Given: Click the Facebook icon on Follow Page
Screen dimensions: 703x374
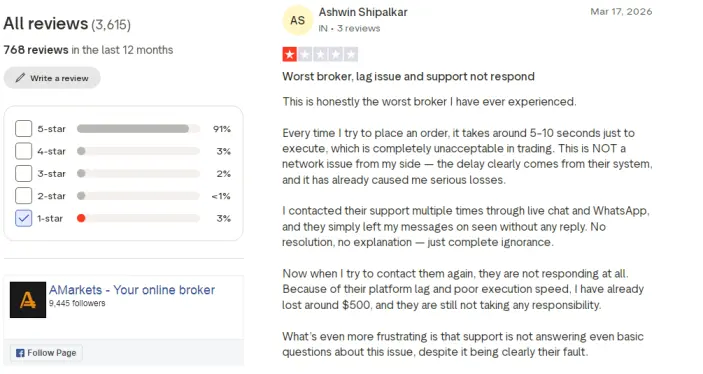Looking at the screenshot, I should click(x=20, y=353).
